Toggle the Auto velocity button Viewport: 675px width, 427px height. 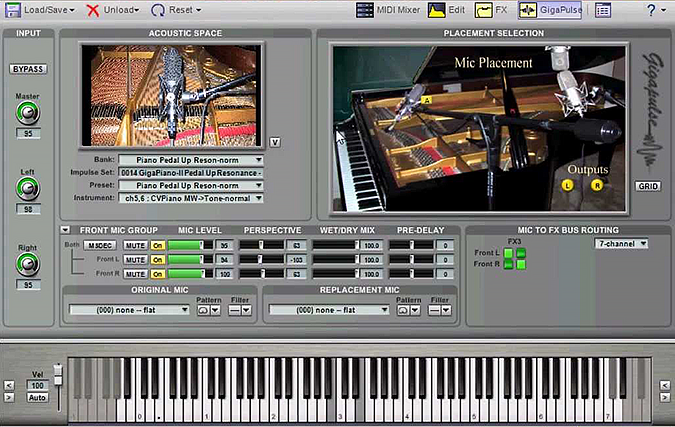(37, 398)
